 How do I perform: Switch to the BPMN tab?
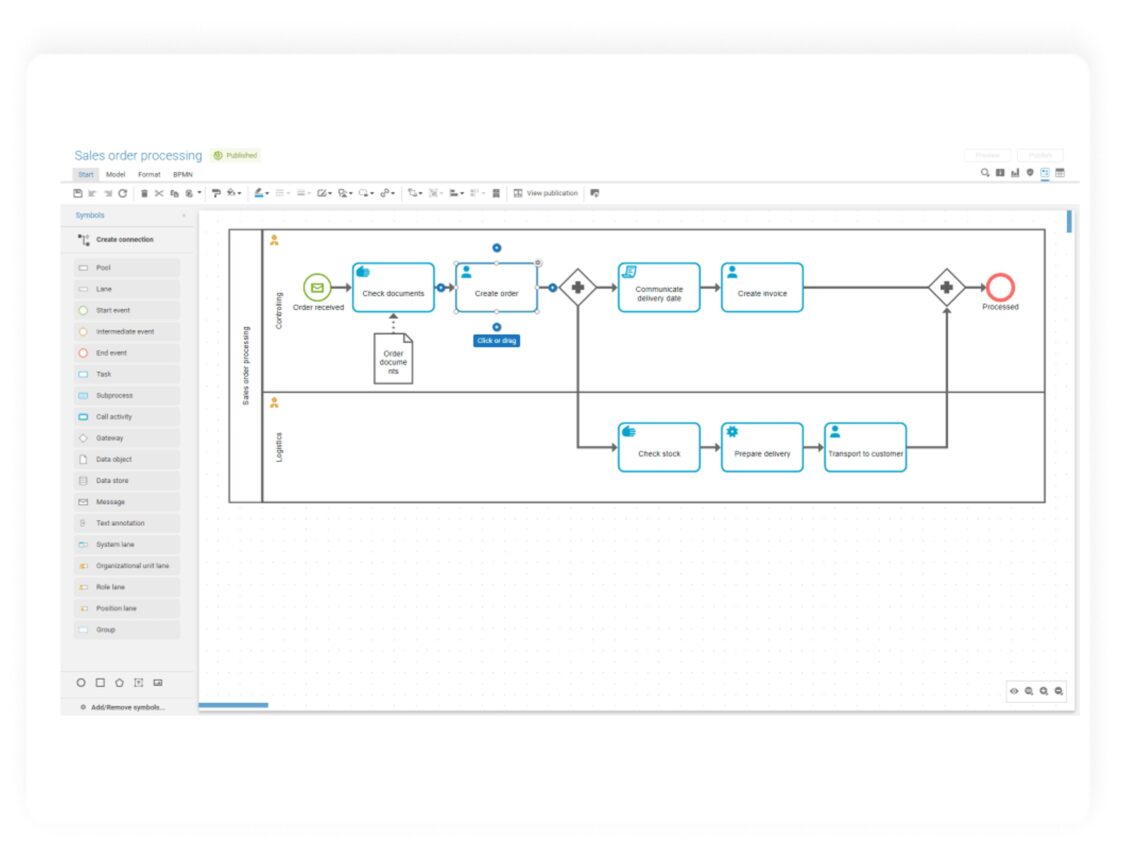pyautogui.click(x=183, y=174)
